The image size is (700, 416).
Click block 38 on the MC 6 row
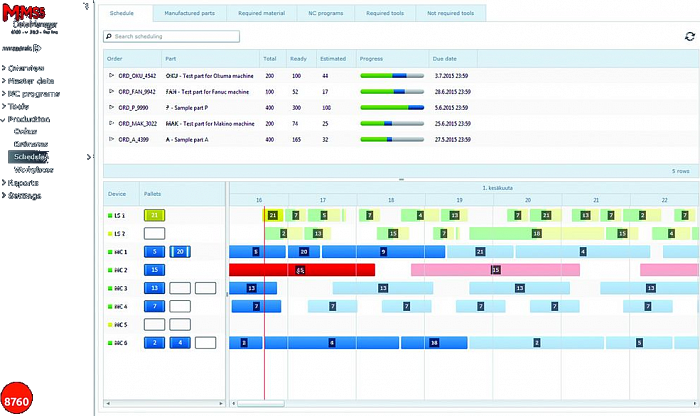[434, 343]
